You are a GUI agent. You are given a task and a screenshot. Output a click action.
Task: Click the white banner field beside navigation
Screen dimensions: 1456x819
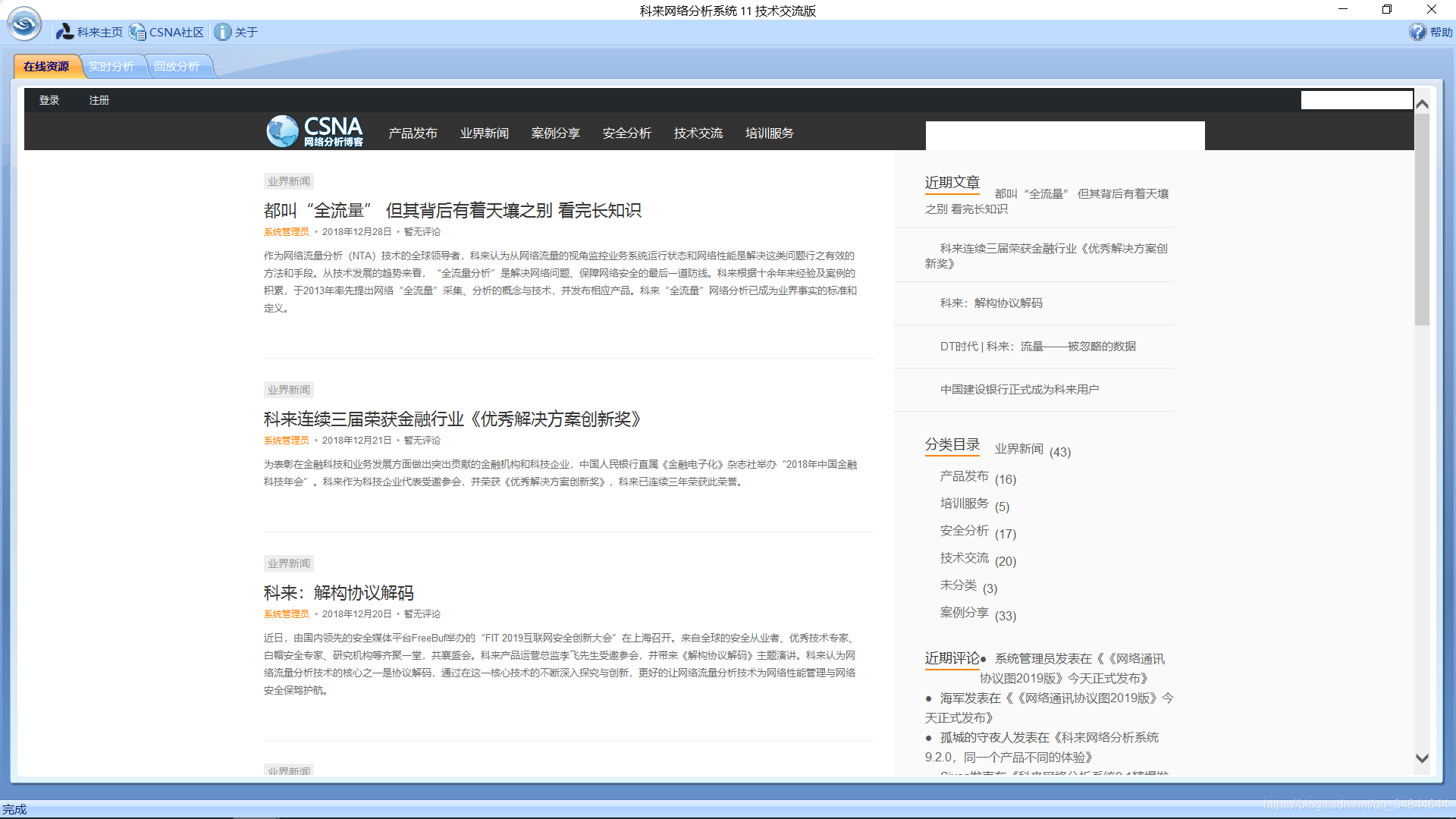tap(1065, 136)
